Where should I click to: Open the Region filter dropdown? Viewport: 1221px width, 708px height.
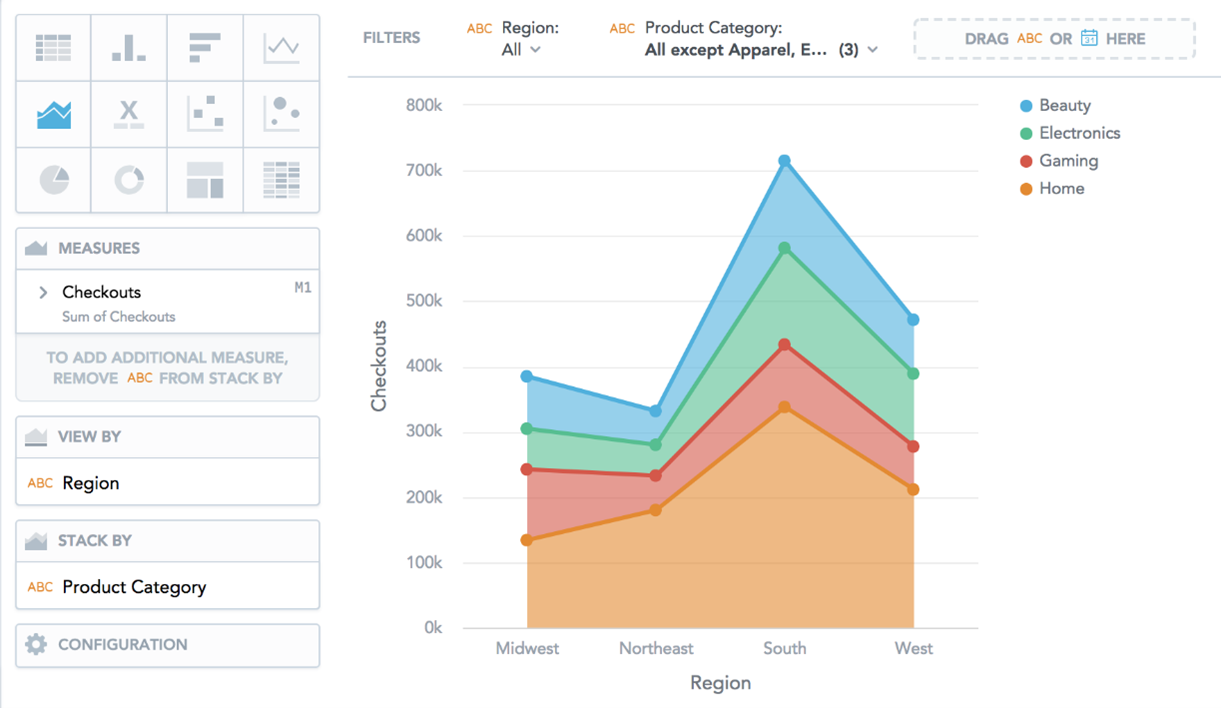pyautogui.click(x=521, y=49)
